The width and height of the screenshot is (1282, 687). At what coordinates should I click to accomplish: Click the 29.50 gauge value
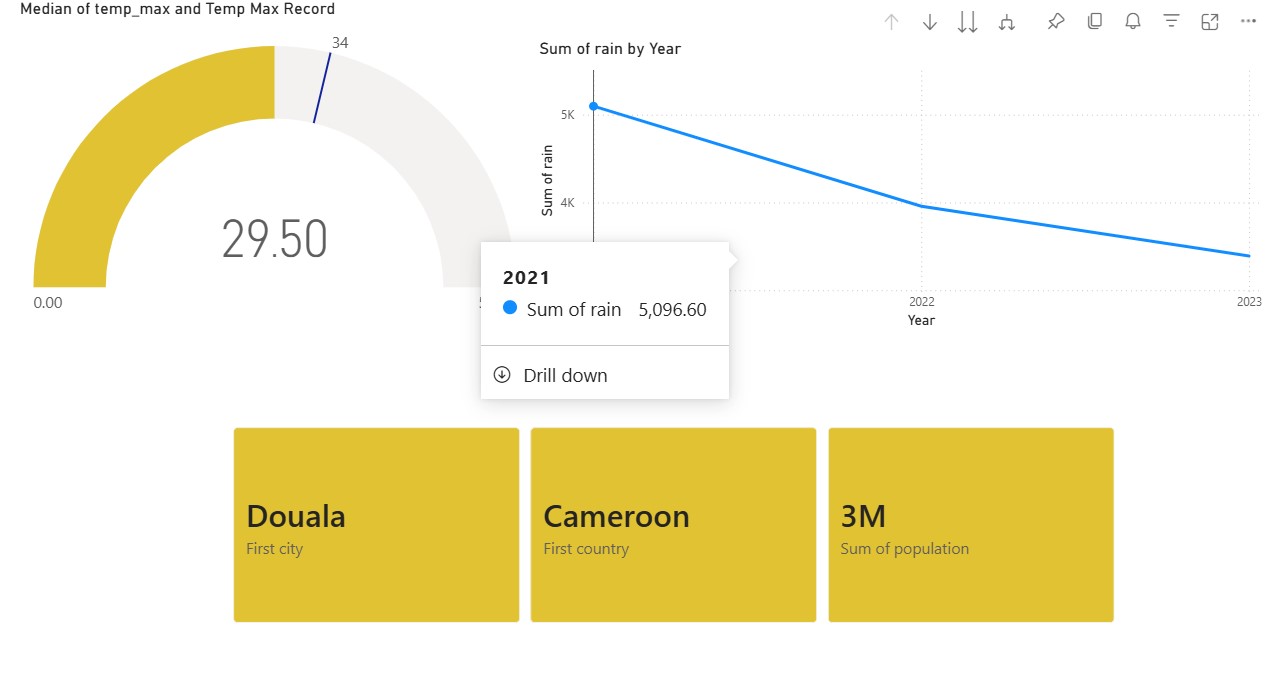[275, 240]
